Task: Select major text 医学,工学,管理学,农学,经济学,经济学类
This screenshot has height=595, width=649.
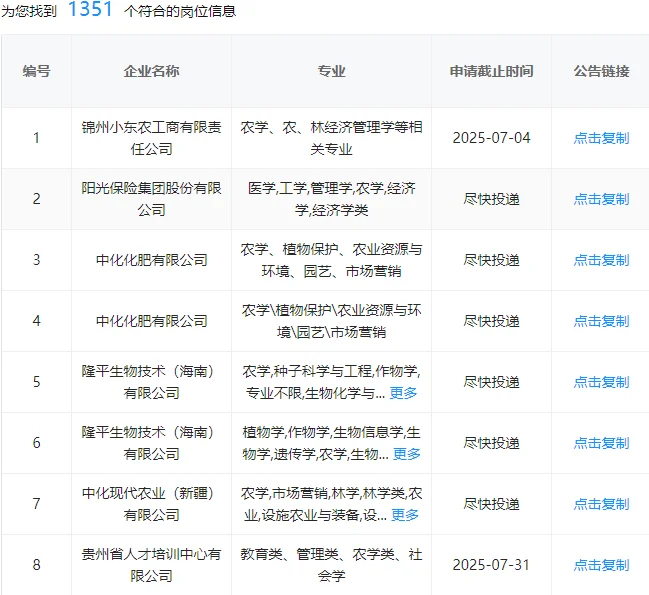Action: pyautogui.click(x=332, y=199)
